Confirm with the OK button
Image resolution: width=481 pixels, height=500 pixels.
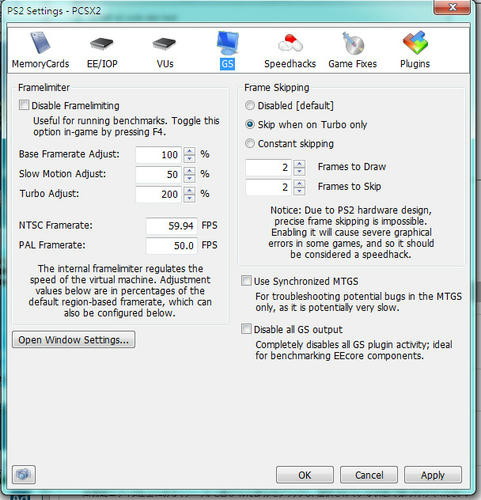pos(305,475)
